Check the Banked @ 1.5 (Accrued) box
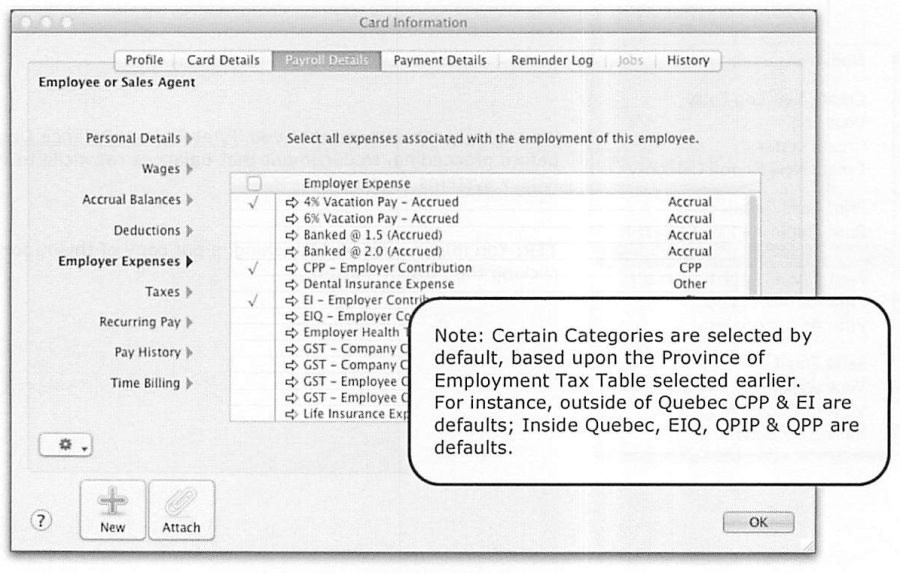The width and height of the screenshot is (900, 573). pyautogui.click(x=253, y=235)
